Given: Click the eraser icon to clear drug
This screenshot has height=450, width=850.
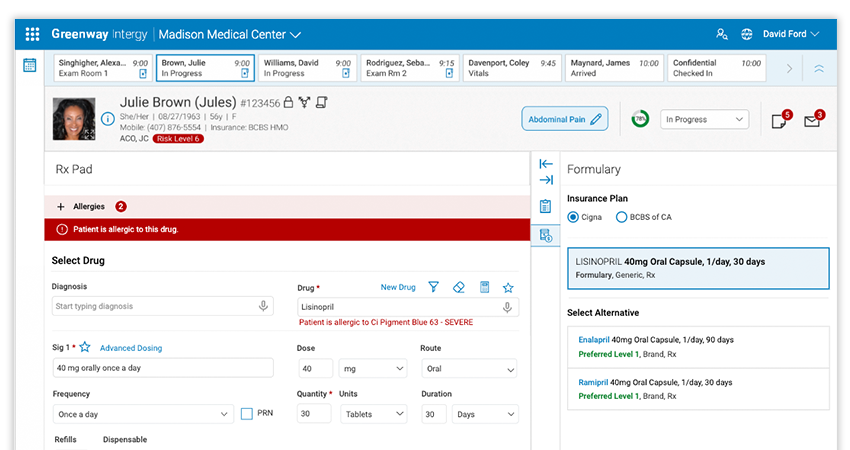Looking at the screenshot, I should pyautogui.click(x=459, y=287).
